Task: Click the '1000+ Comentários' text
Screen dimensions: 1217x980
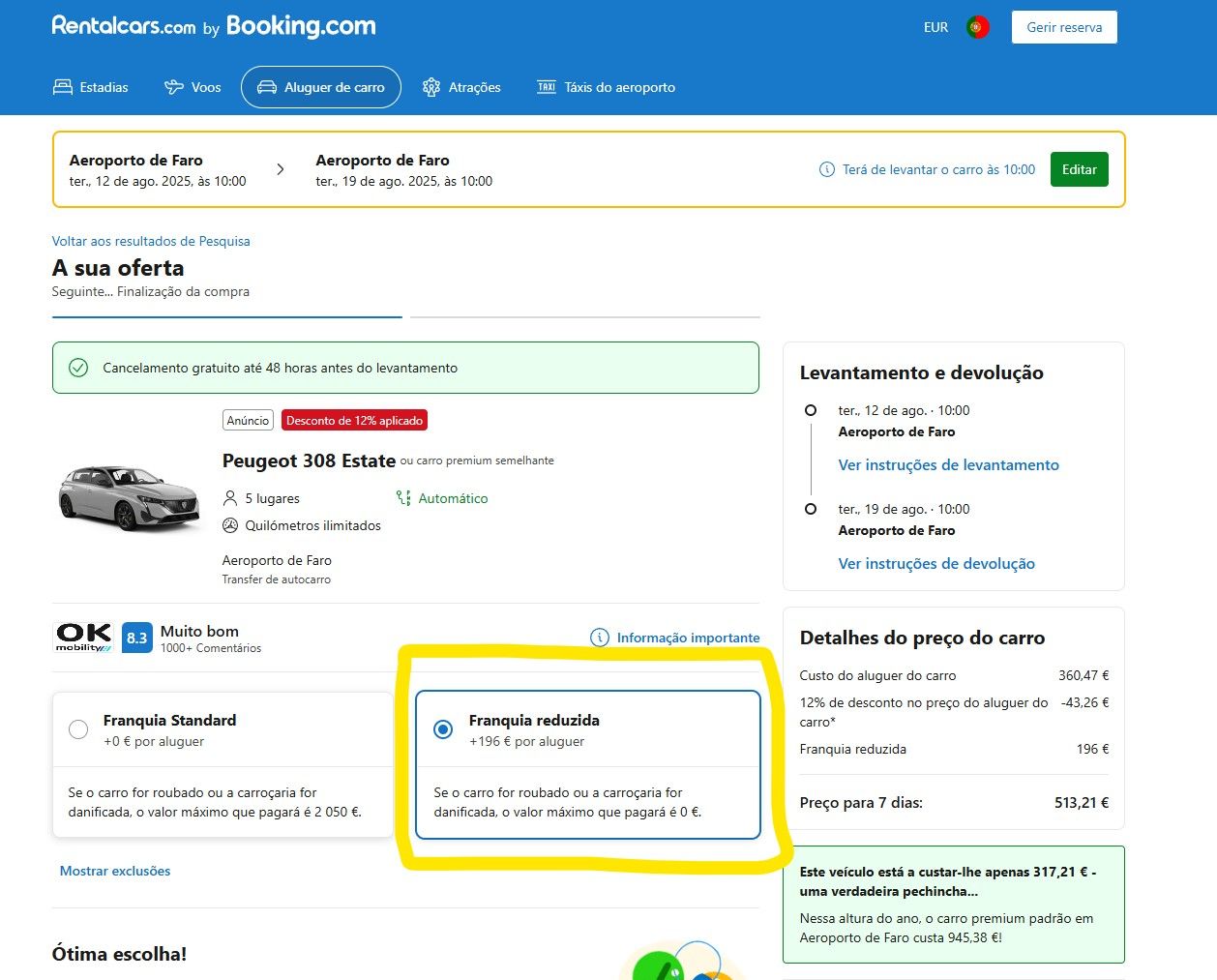Action: (211, 648)
